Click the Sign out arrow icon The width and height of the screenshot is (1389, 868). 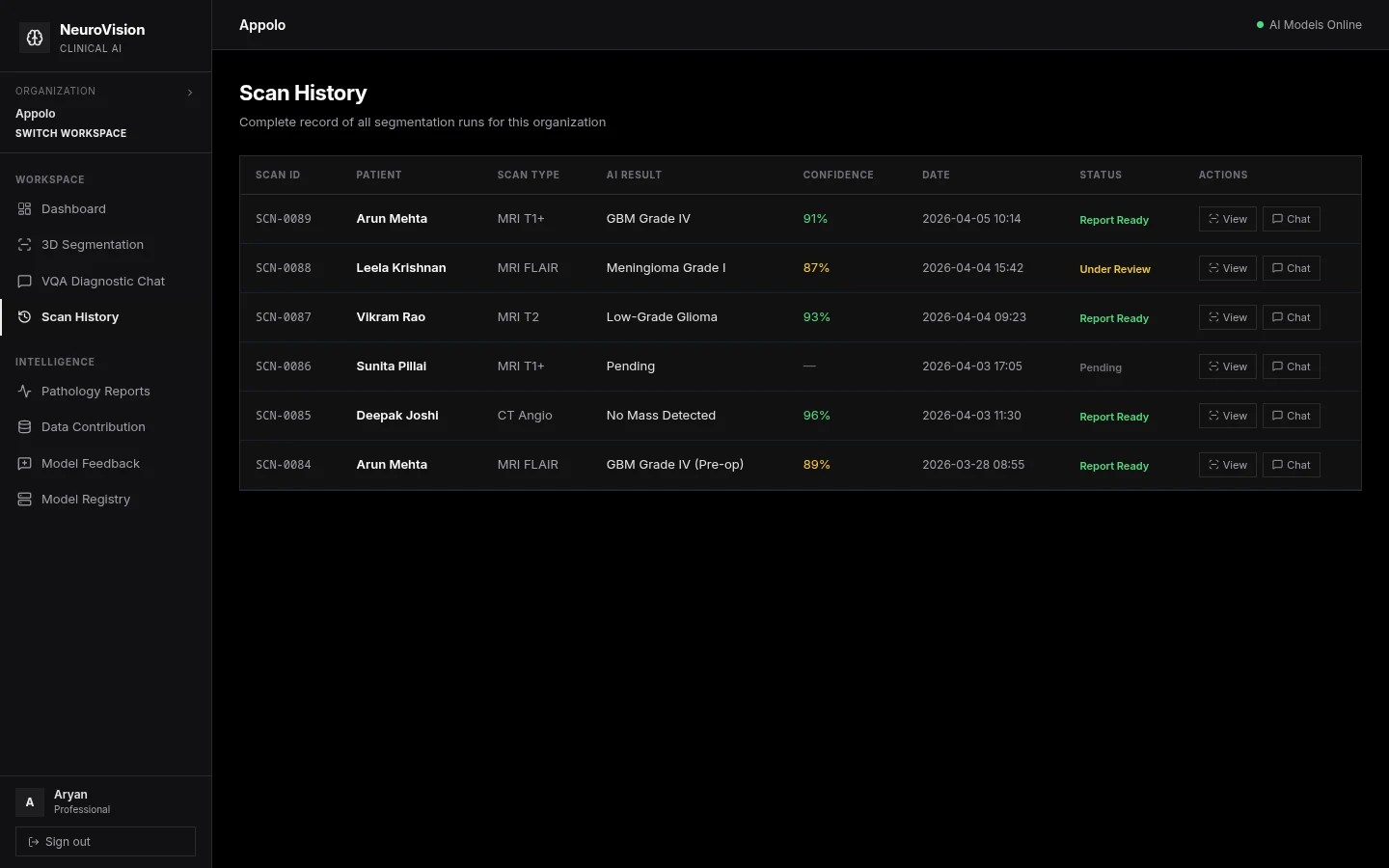coord(34,842)
